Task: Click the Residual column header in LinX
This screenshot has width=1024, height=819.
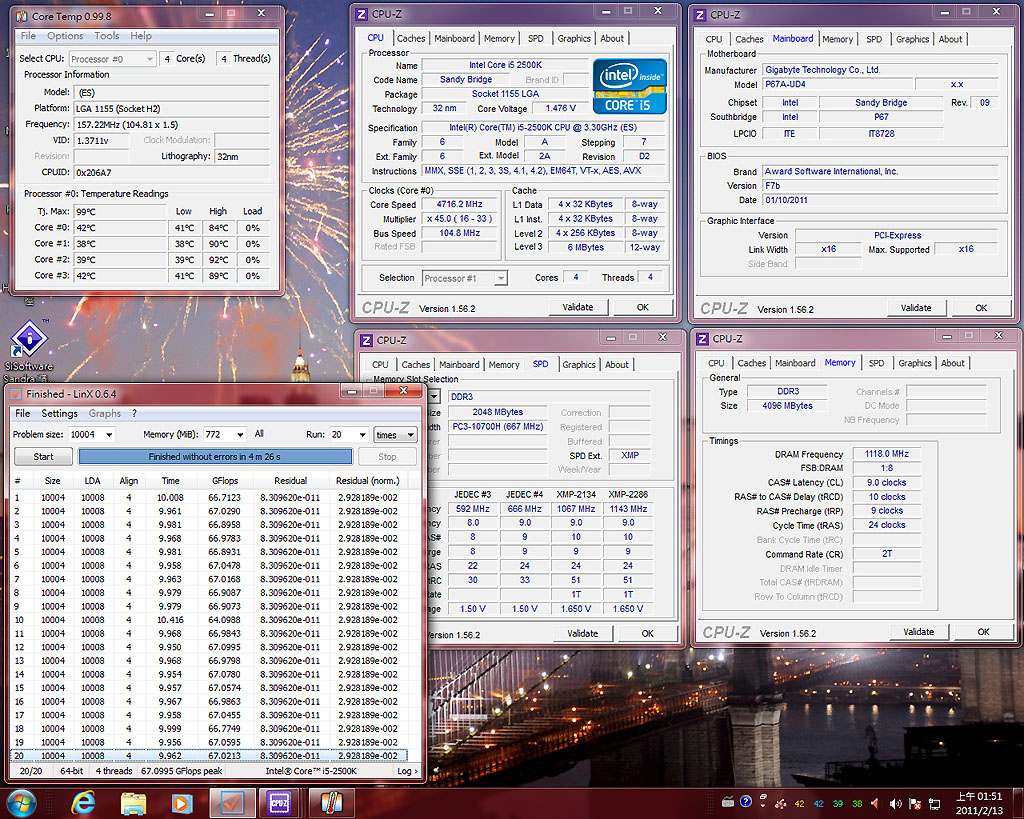Action: 291,481
